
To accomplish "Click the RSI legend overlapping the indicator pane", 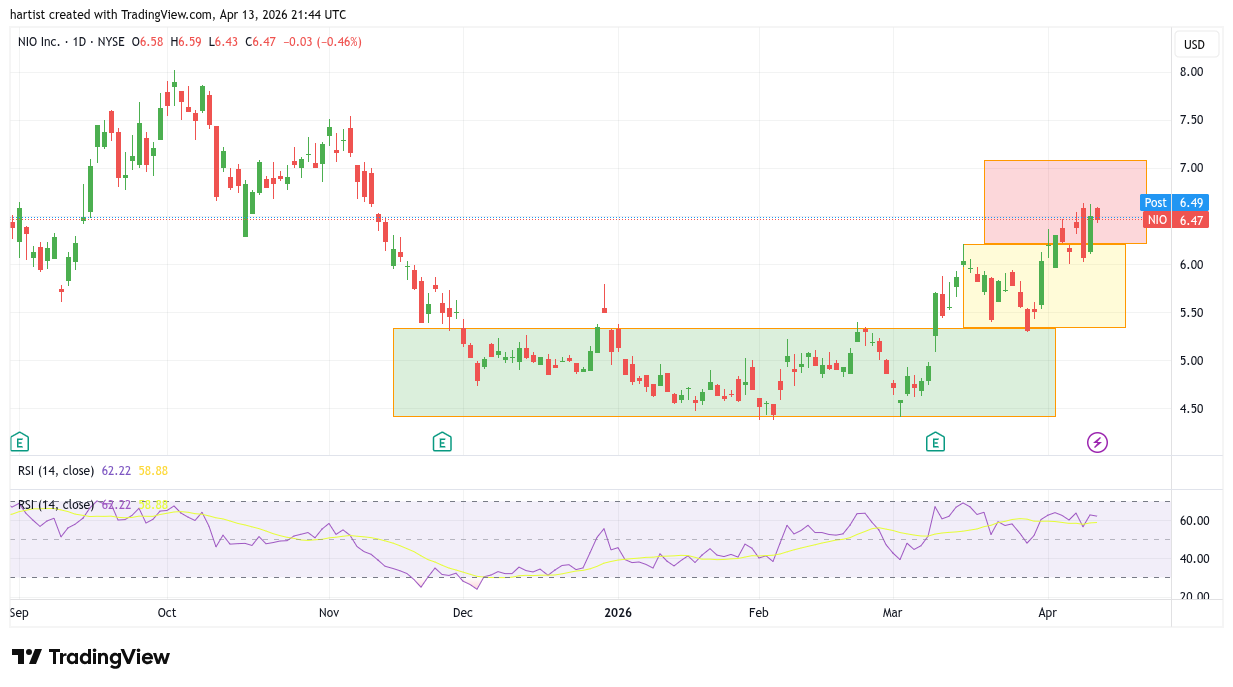I will [56, 505].
